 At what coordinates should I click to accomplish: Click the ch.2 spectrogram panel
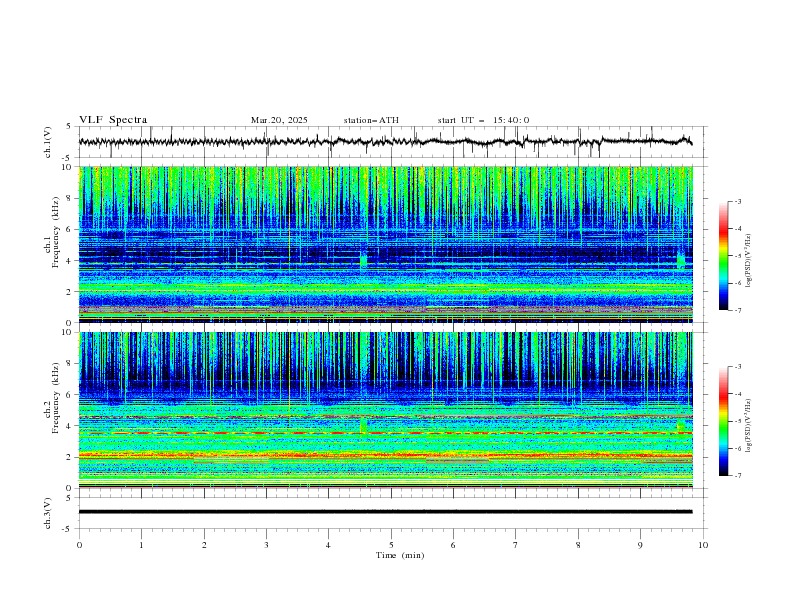pos(386,410)
